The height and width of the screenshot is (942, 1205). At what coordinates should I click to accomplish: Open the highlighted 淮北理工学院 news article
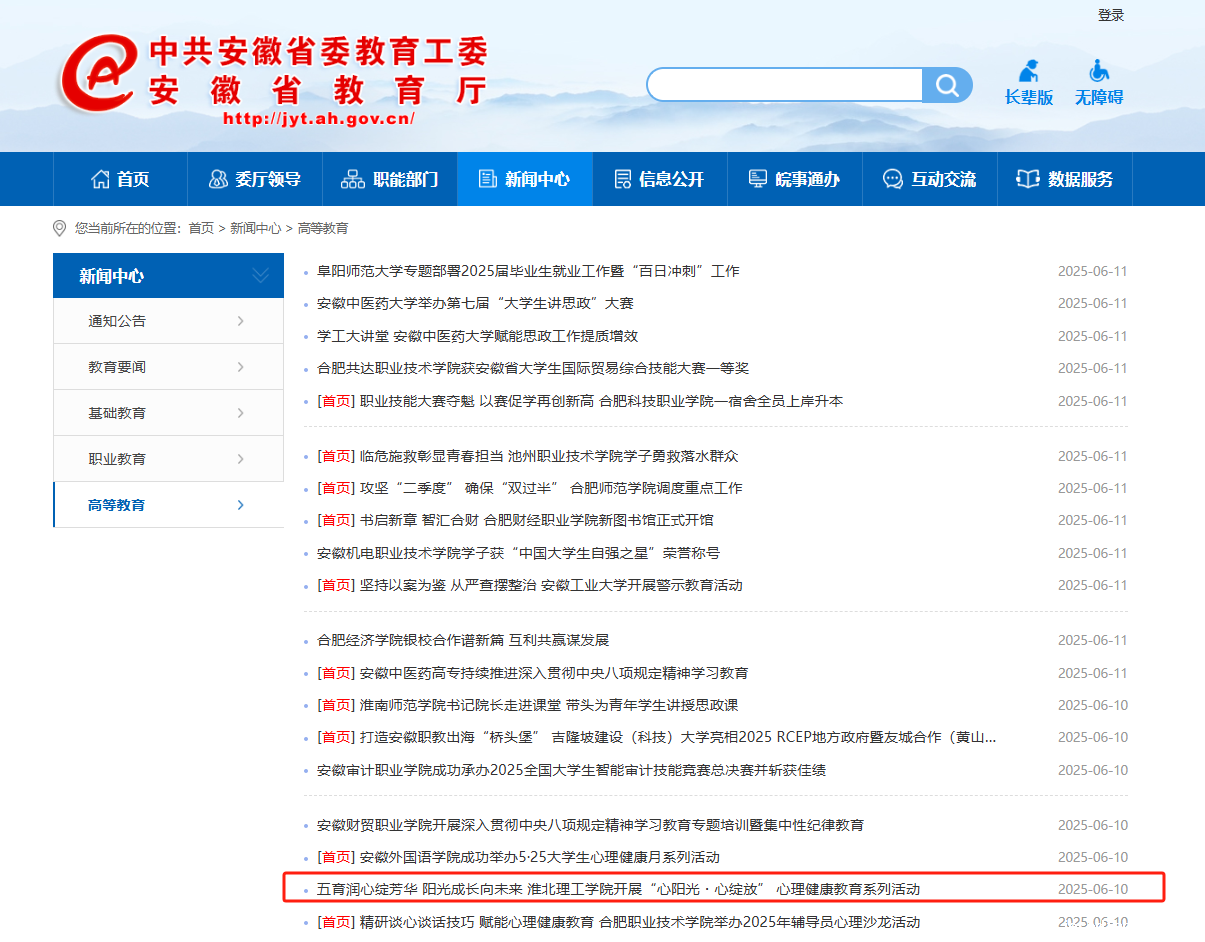coord(618,889)
